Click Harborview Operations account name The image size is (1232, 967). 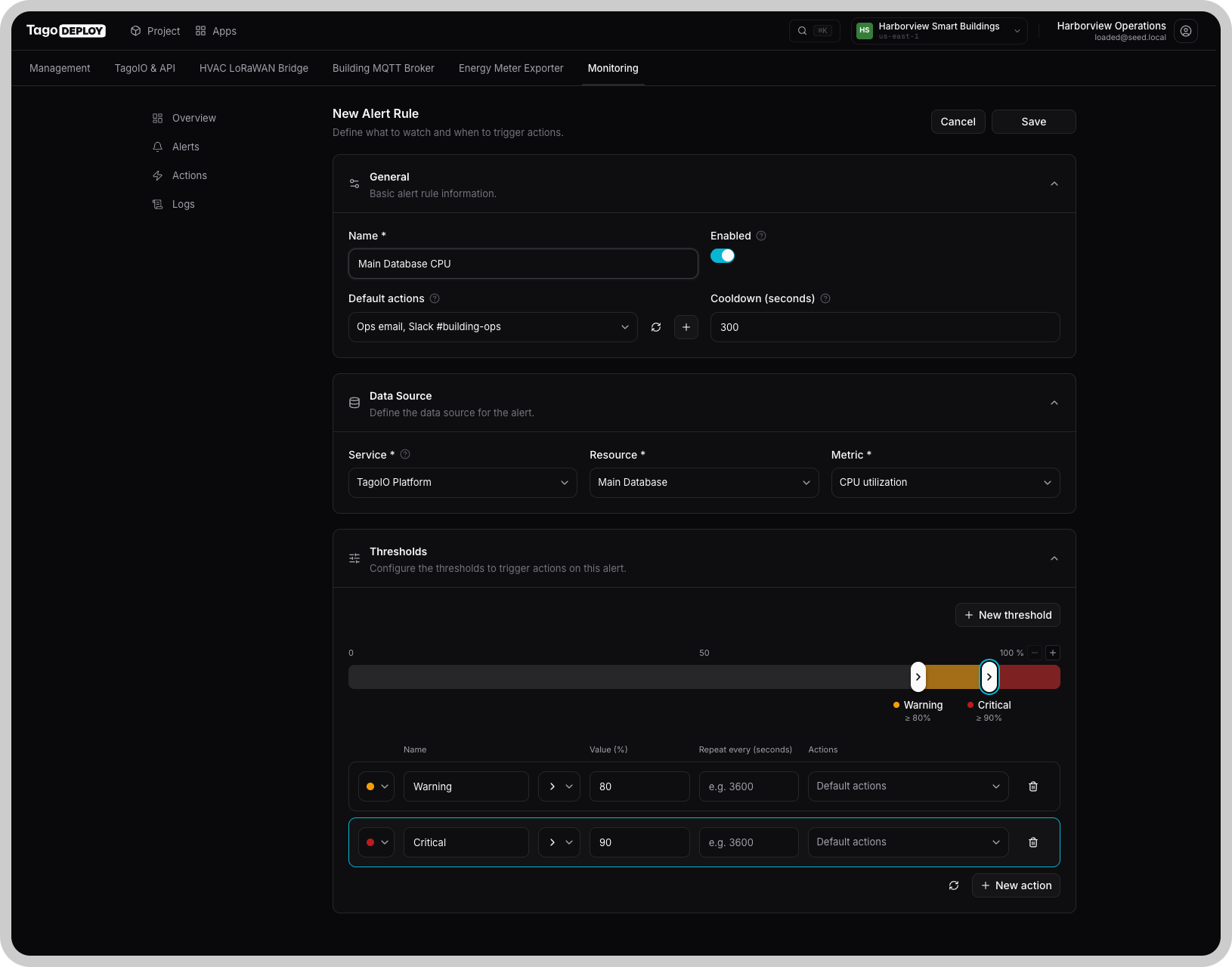click(1111, 26)
